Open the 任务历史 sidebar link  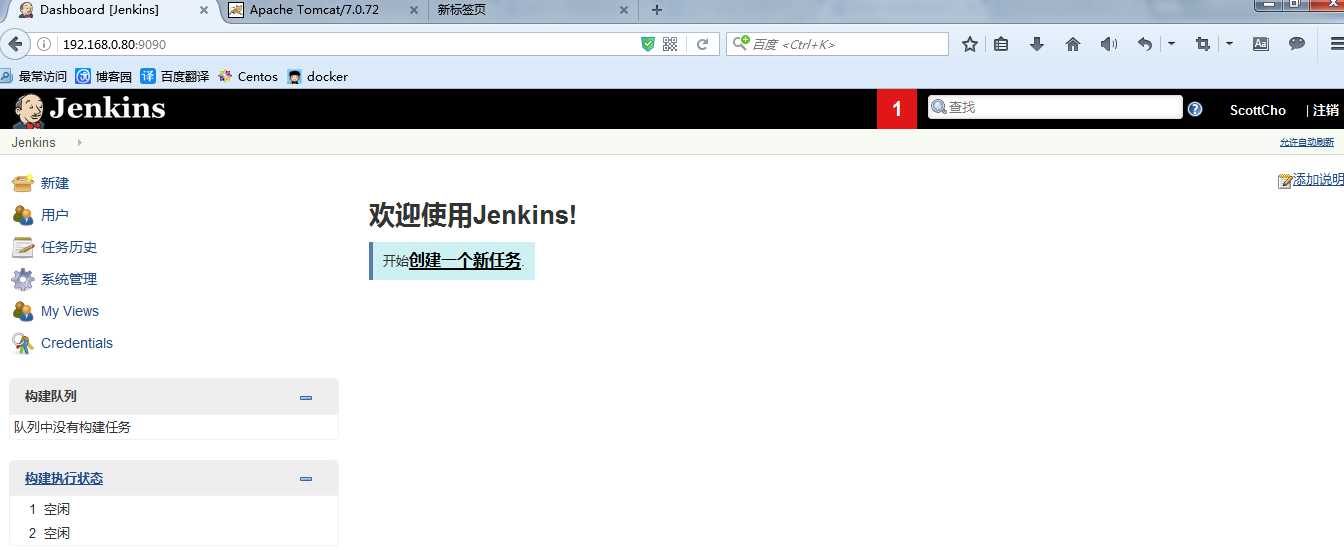(69, 247)
